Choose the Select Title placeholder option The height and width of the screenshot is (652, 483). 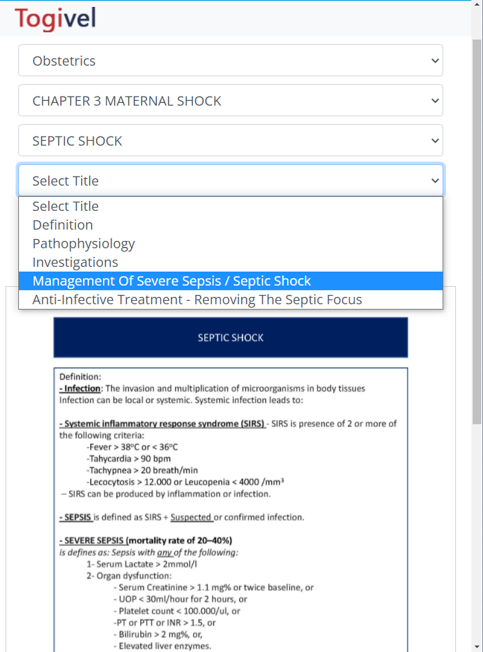pos(230,206)
